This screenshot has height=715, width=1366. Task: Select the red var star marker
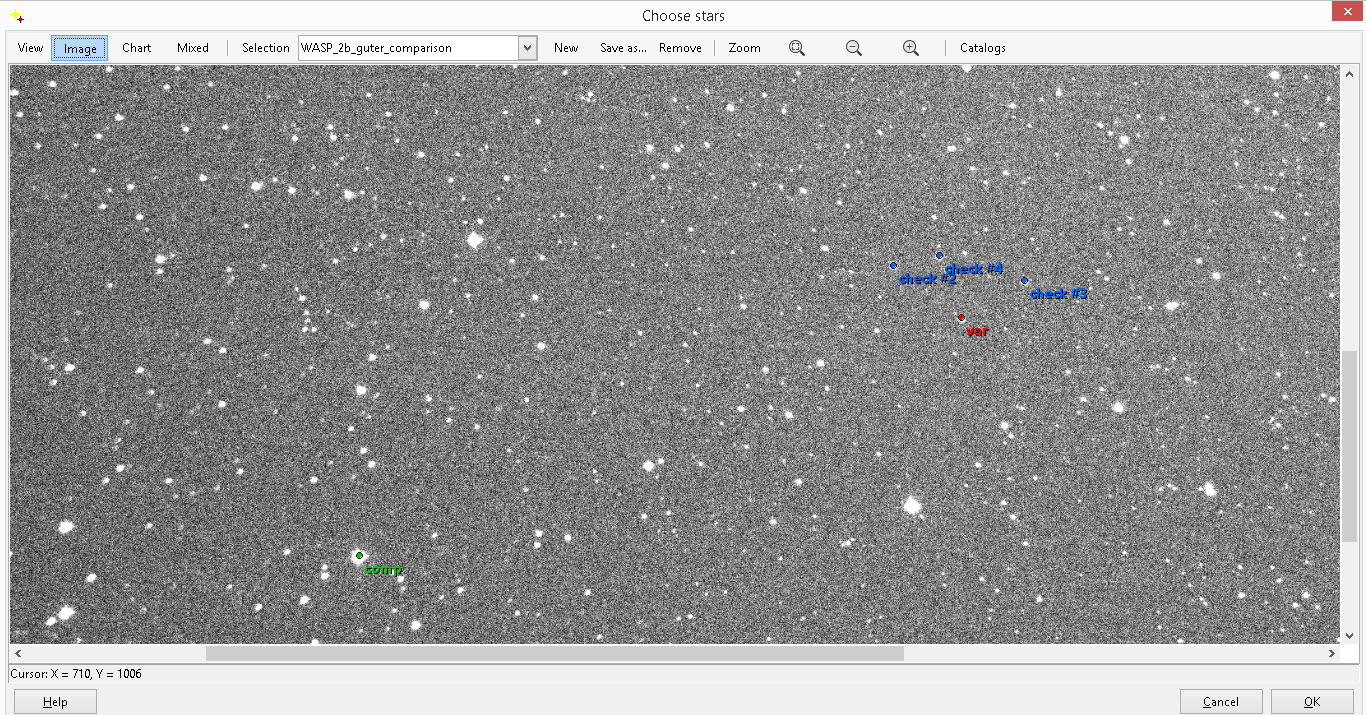click(962, 318)
